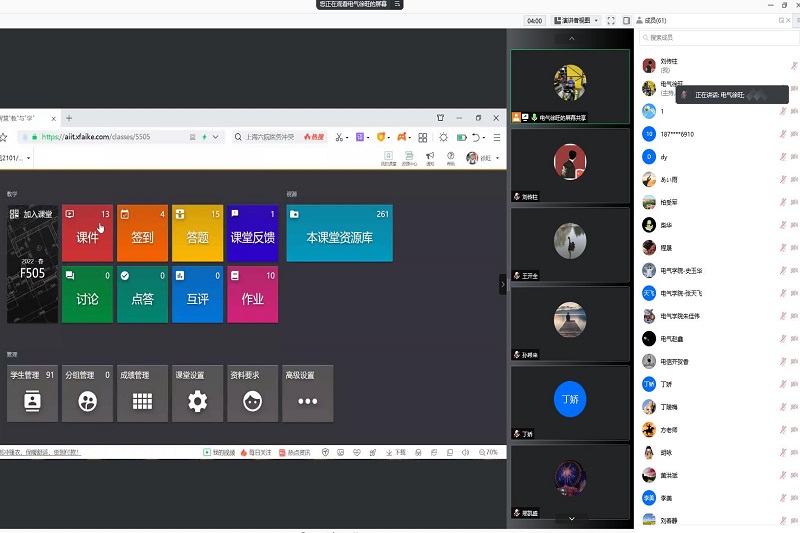Open the browser hamburger menu
The height and width of the screenshot is (533, 800).
[x=497, y=137]
